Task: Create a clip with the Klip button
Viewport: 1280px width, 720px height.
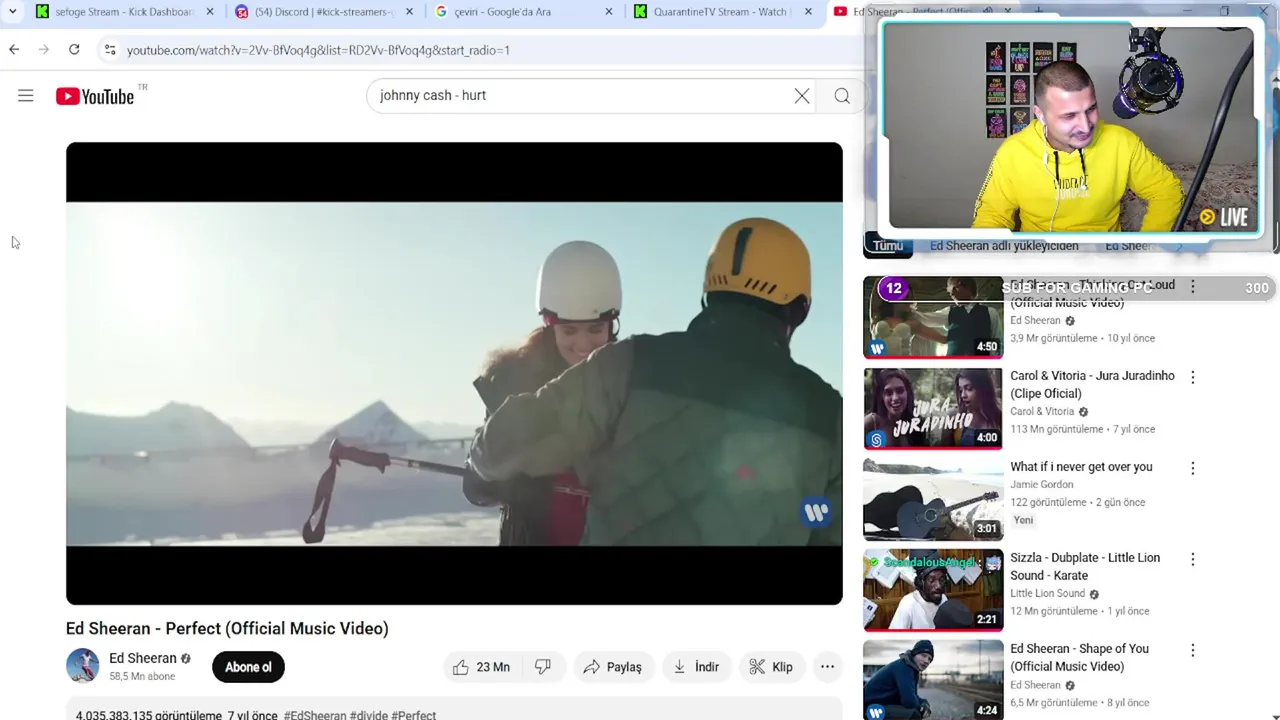Action: [x=771, y=667]
